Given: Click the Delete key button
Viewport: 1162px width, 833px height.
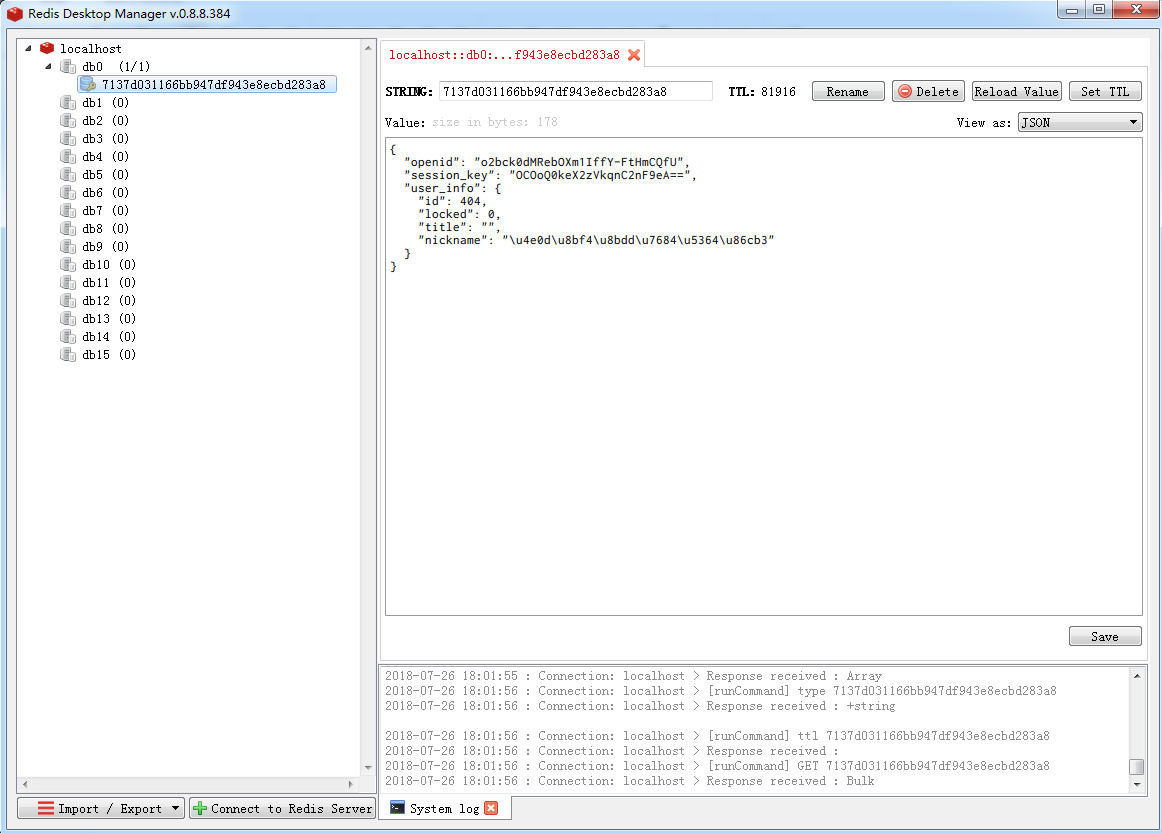Looking at the screenshot, I should pos(928,92).
